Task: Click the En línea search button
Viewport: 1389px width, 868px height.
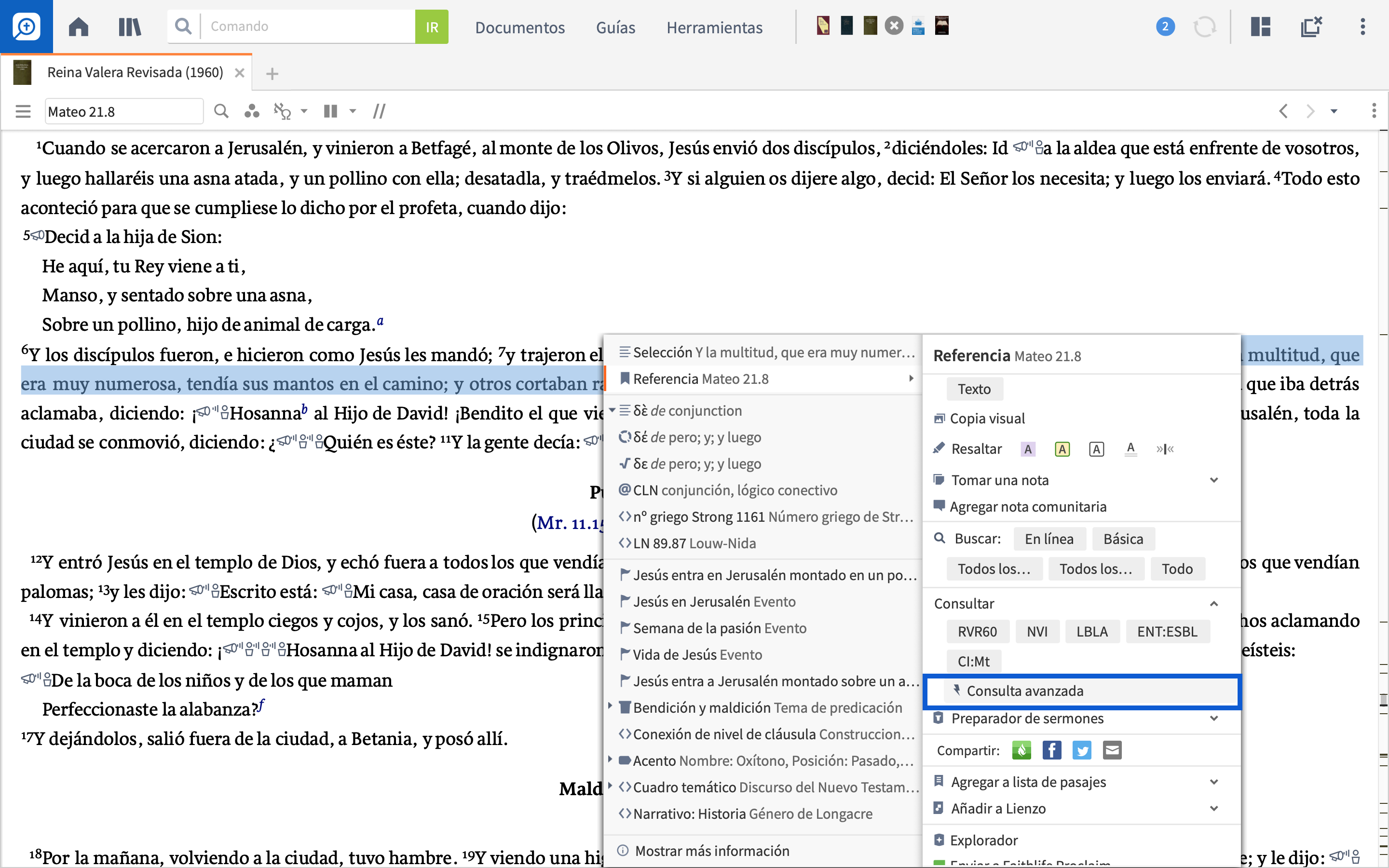Action: click(1049, 539)
